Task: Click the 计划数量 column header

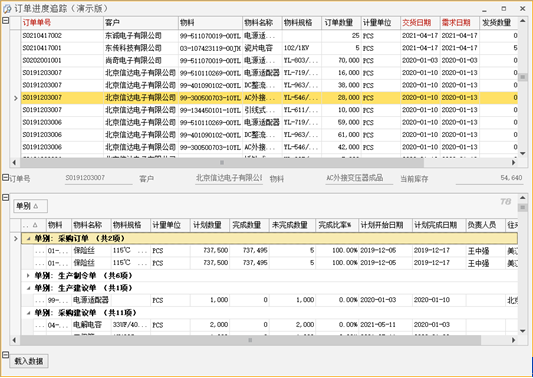Action: 210,225
